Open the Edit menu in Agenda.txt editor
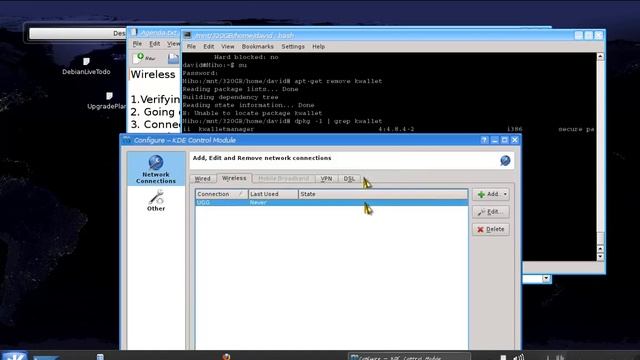Screen dimensions: 640x360 tap(154, 44)
